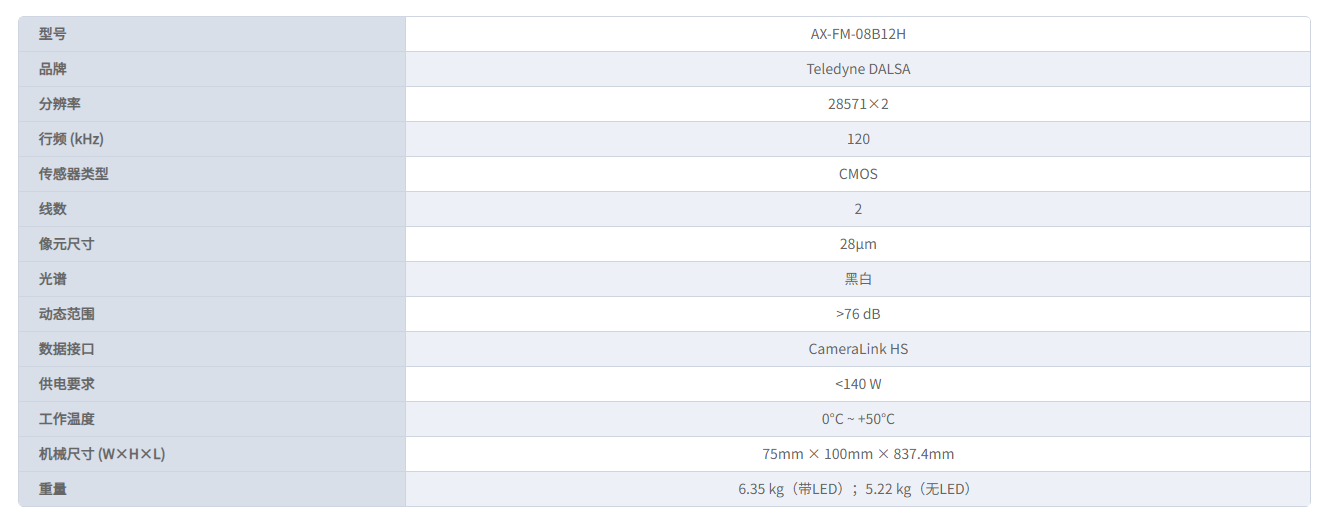
Task: Click the resolution value 28571×2
Action: [x=858, y=104]
